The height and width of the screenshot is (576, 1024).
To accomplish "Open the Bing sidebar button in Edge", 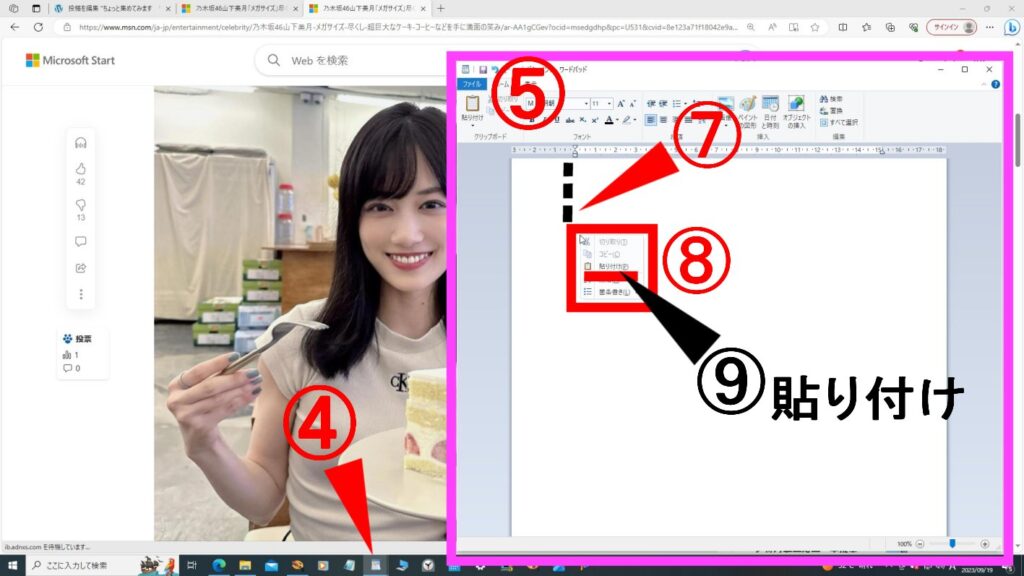I will pos(1012,27).
